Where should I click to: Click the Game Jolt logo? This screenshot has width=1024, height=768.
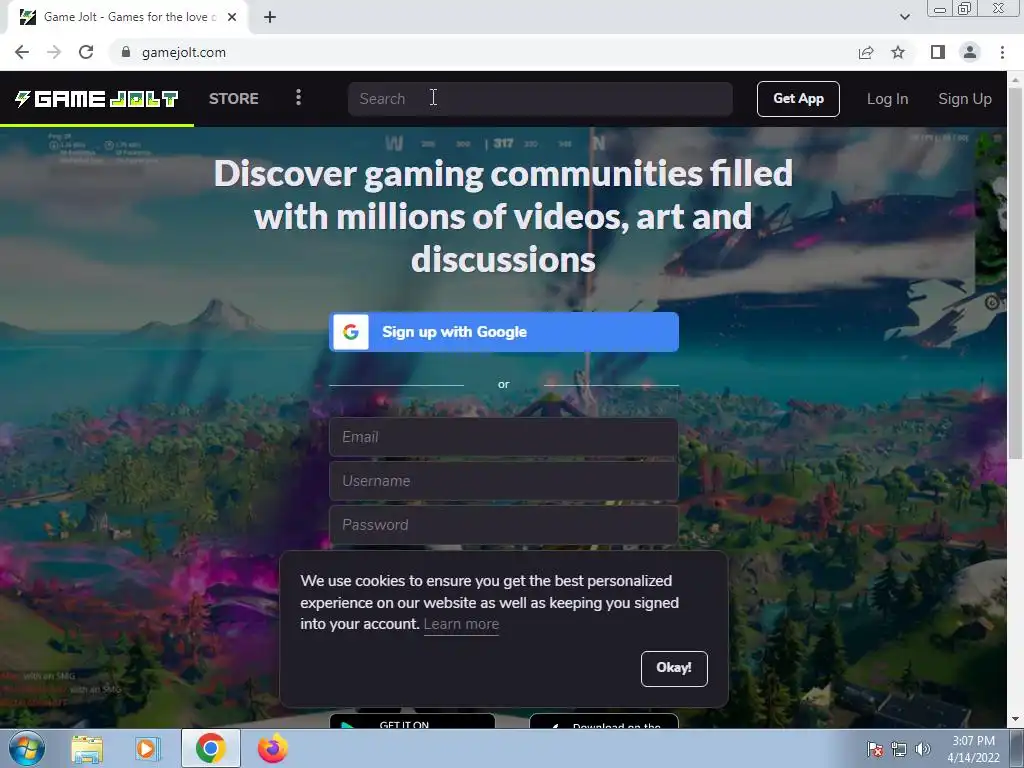point(97,99)
